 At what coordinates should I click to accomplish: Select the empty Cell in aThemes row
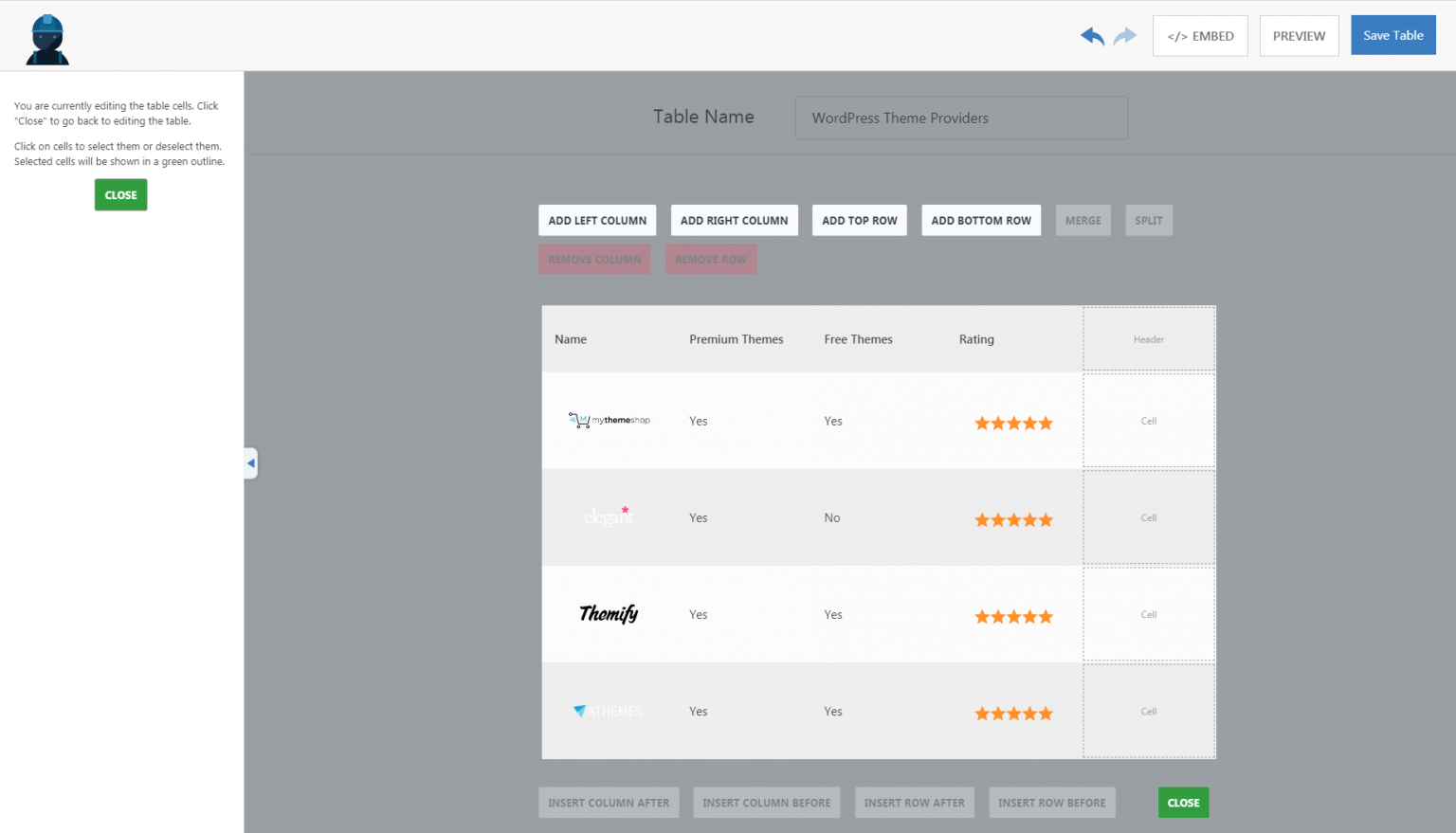point(1149,711)
